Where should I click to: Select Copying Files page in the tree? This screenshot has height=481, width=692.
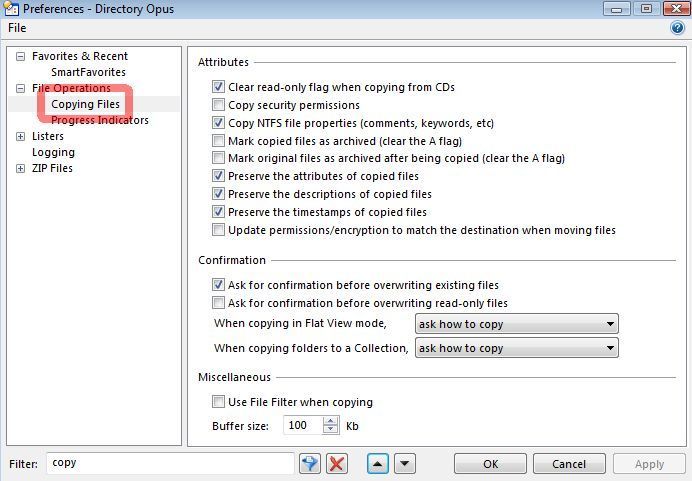85,104
